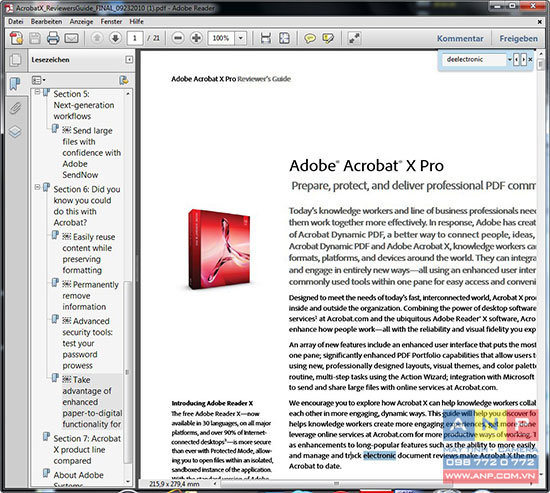
Task: Click the Introducing Adobe Reader X heading
Action: 212,403
